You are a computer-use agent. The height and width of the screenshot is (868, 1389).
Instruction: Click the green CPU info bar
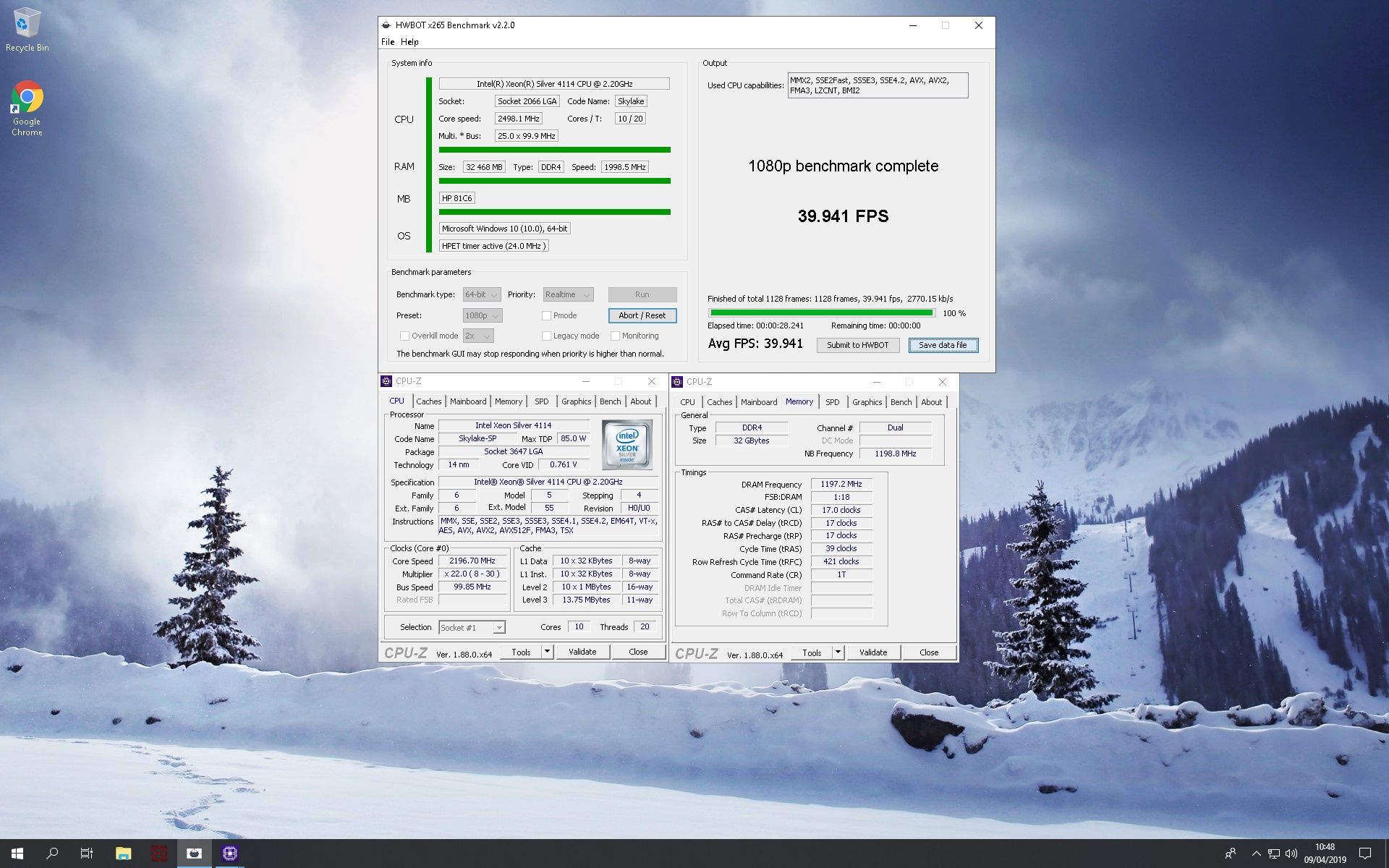(554, 150)
